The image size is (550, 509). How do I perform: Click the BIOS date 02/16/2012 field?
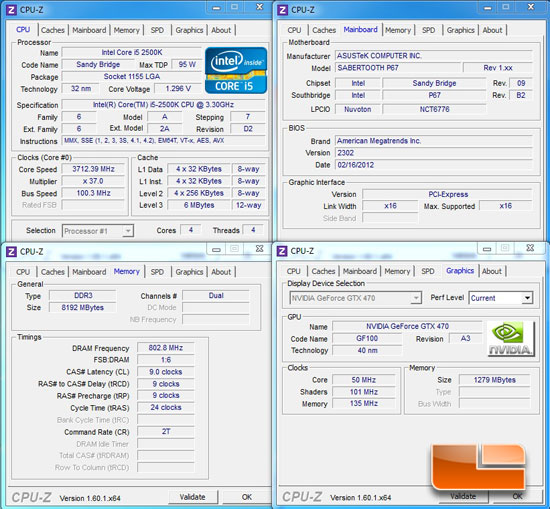434,165
